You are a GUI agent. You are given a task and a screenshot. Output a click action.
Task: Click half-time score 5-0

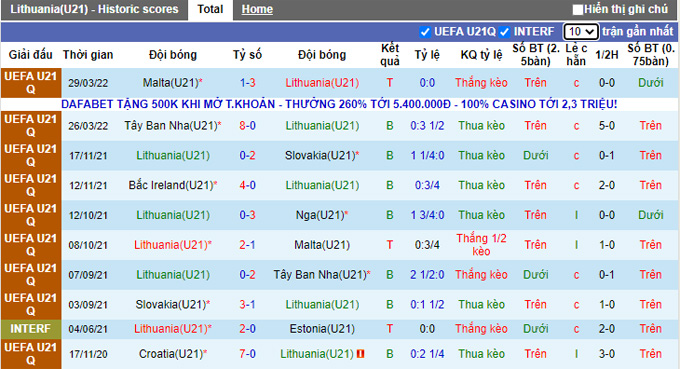tap(607, 126)
